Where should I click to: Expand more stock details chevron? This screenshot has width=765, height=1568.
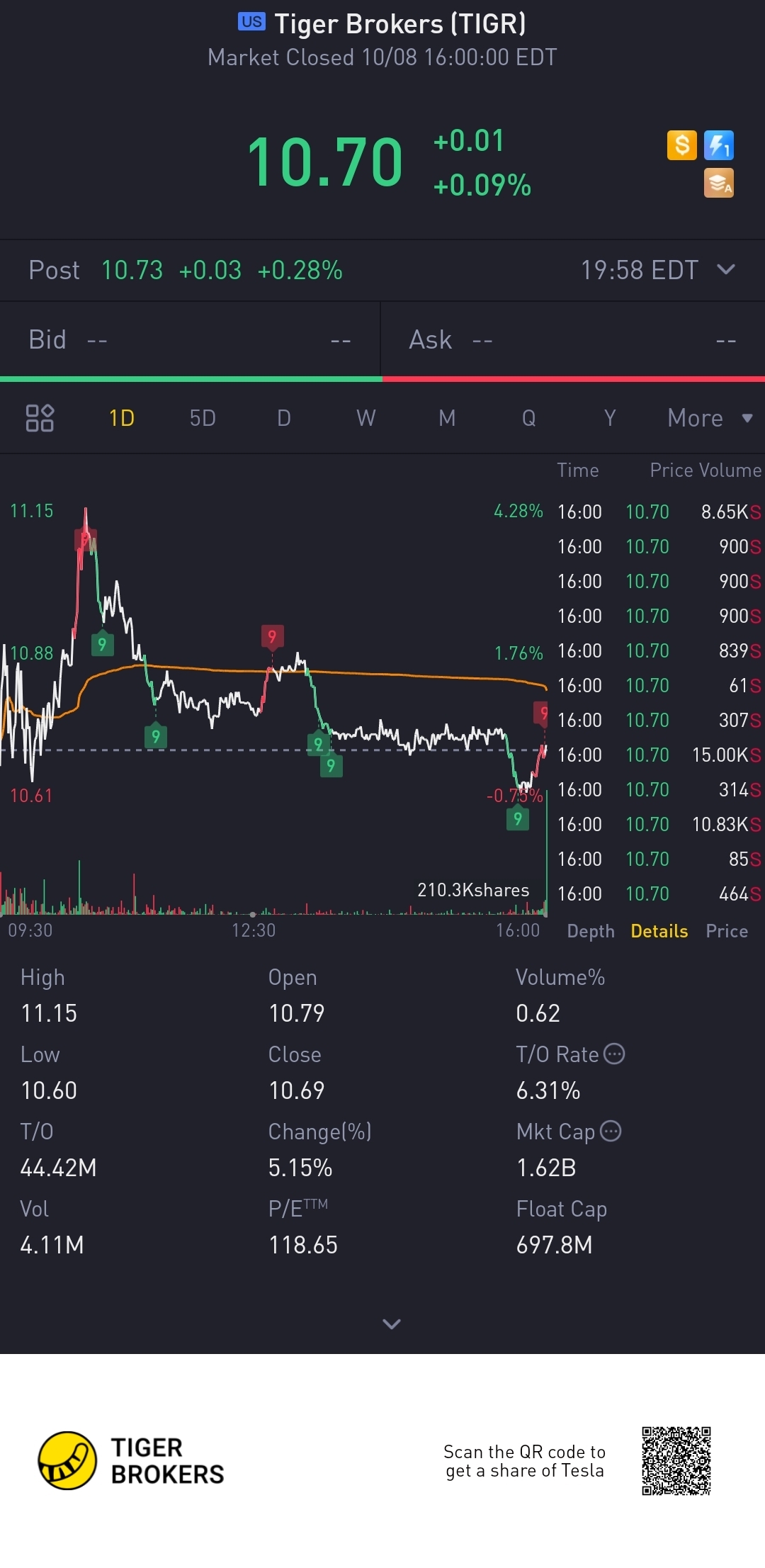click(392, 1324)
